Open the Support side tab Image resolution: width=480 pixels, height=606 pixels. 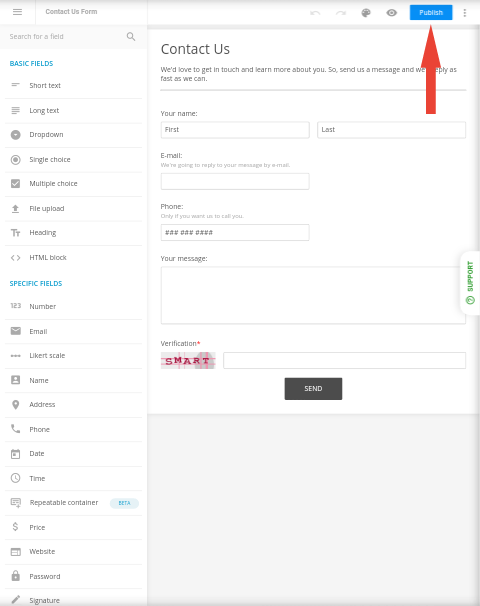470,283
